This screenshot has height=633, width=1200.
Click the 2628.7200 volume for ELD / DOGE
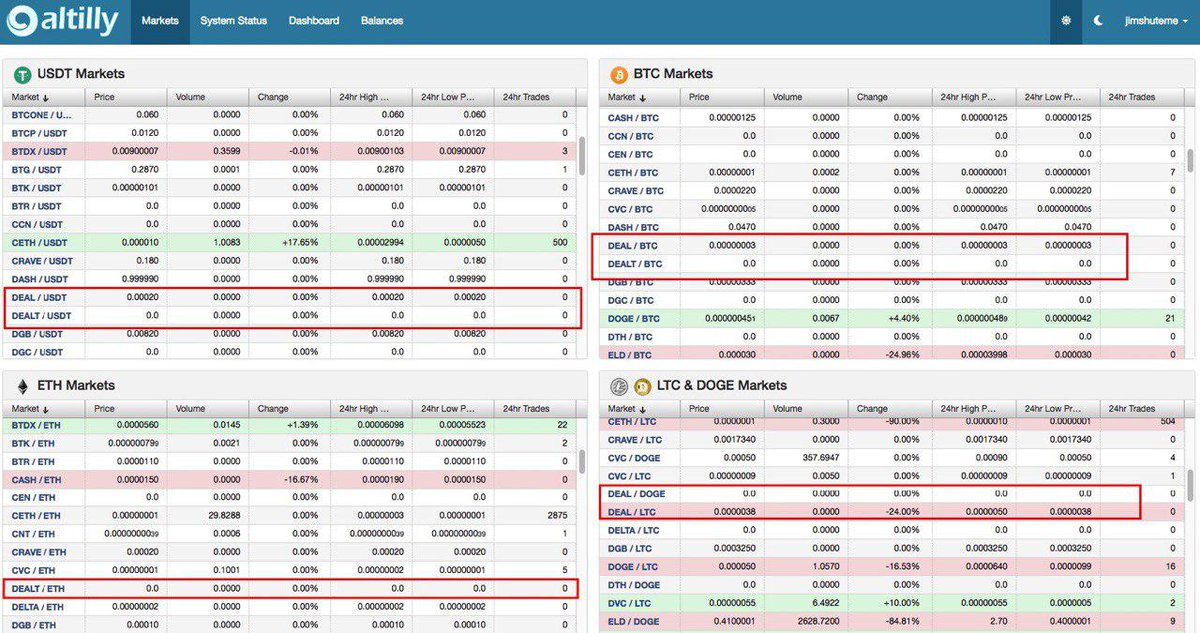(817, 622)
